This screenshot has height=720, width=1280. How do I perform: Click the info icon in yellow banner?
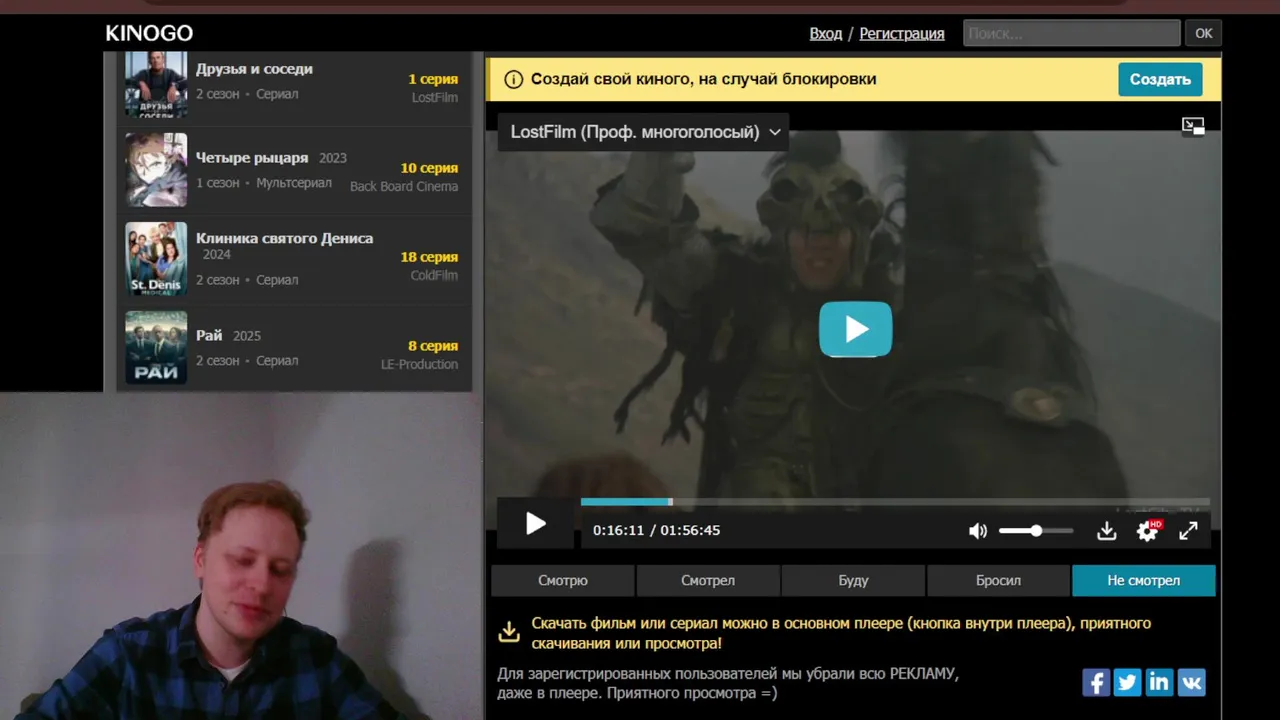click(x=513, y=79)
